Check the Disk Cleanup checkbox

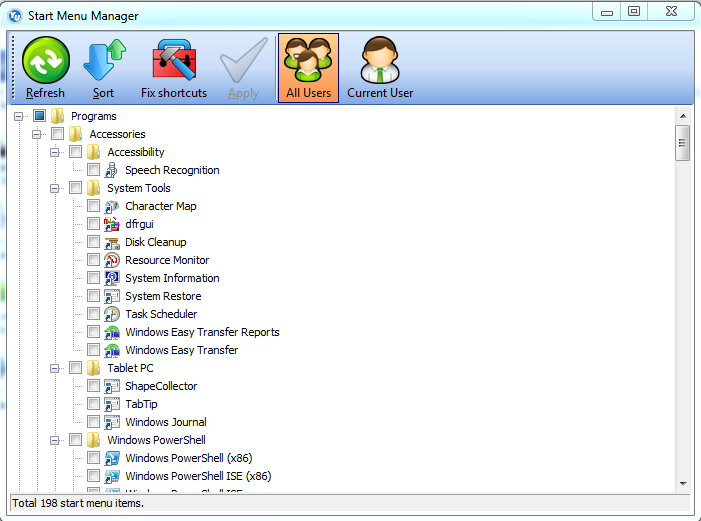[x=93, y=242]
